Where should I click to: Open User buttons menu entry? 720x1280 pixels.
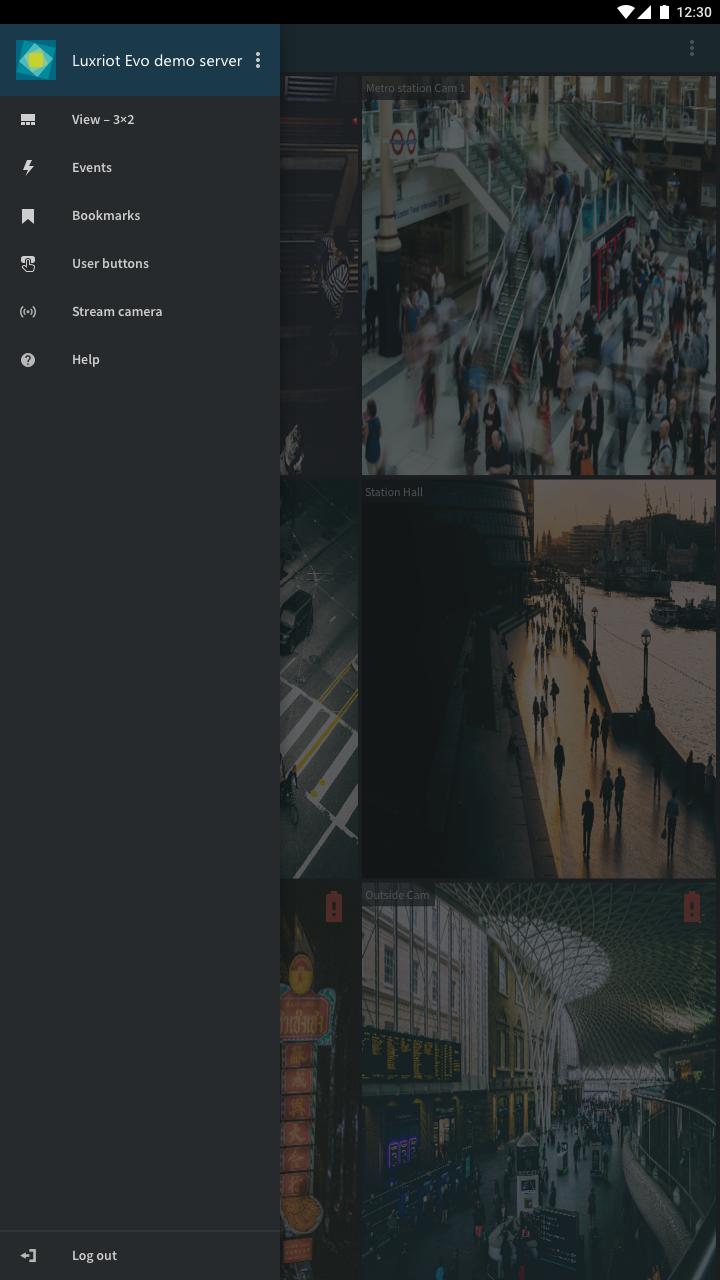(140, 264)
